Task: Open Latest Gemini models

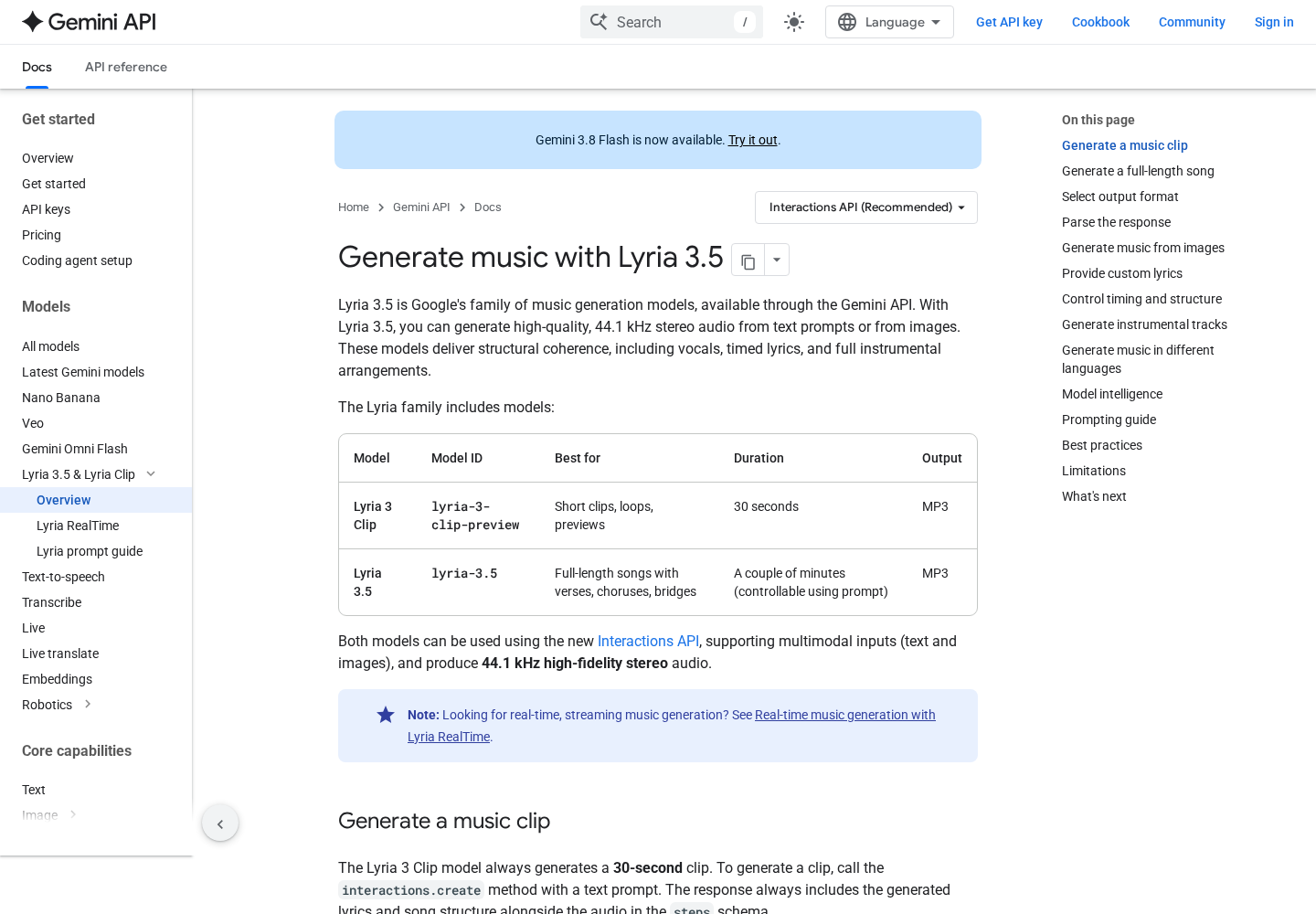Action: (x=83, y=372)
